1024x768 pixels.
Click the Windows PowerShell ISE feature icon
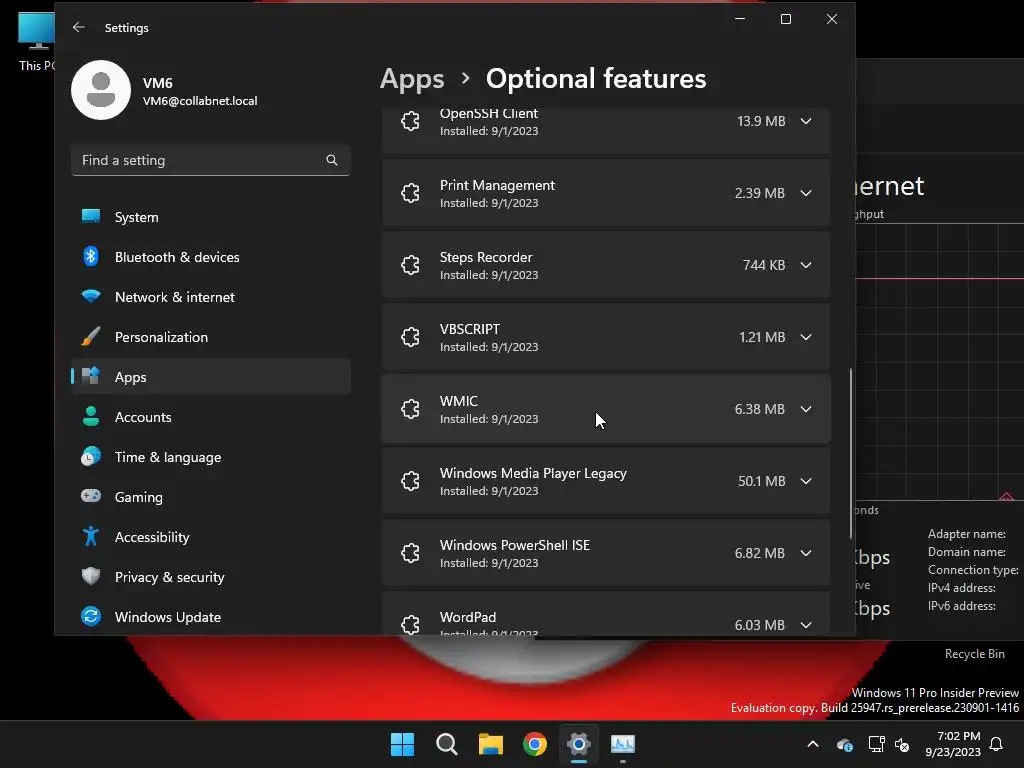[410, 553]
